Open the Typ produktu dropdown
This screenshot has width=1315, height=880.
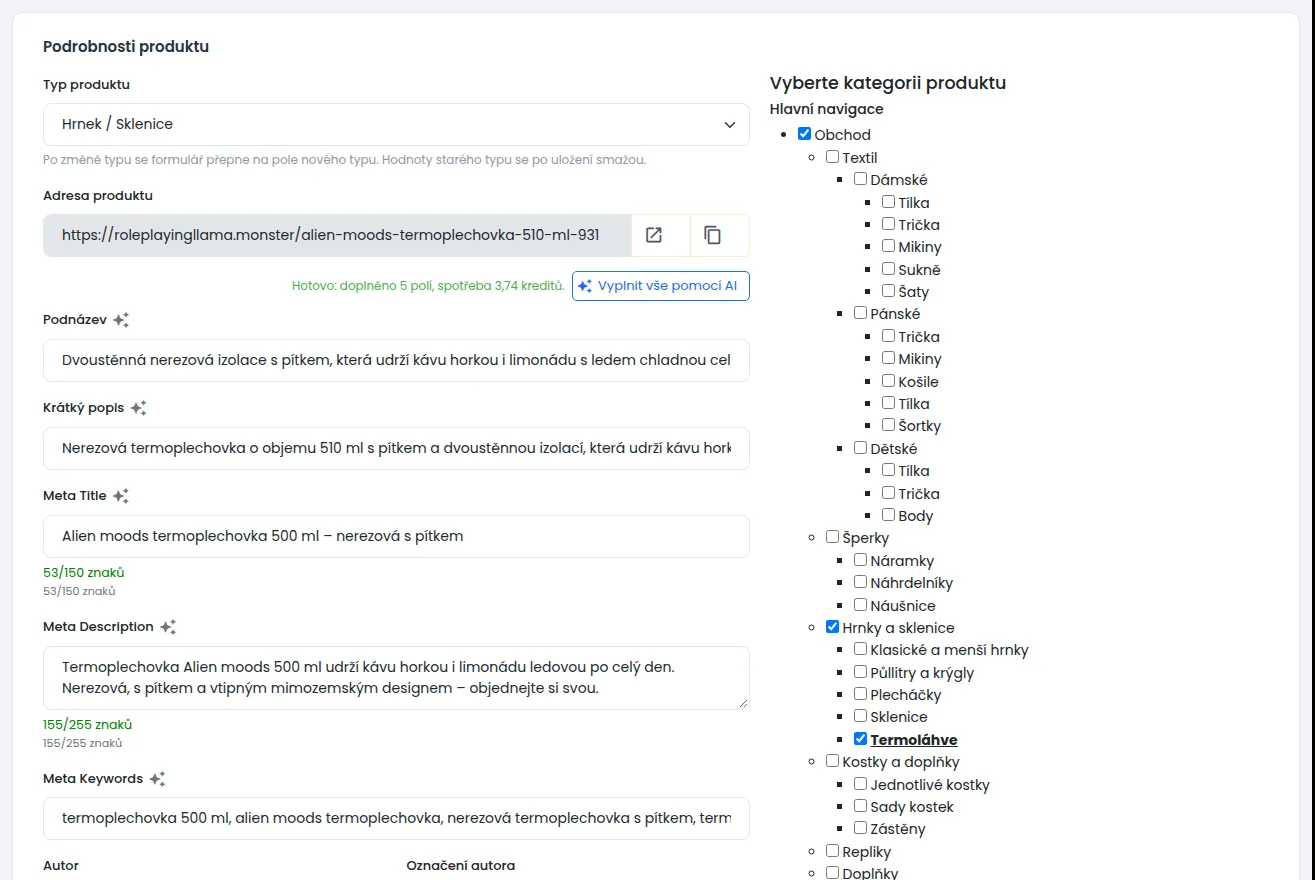396,124
